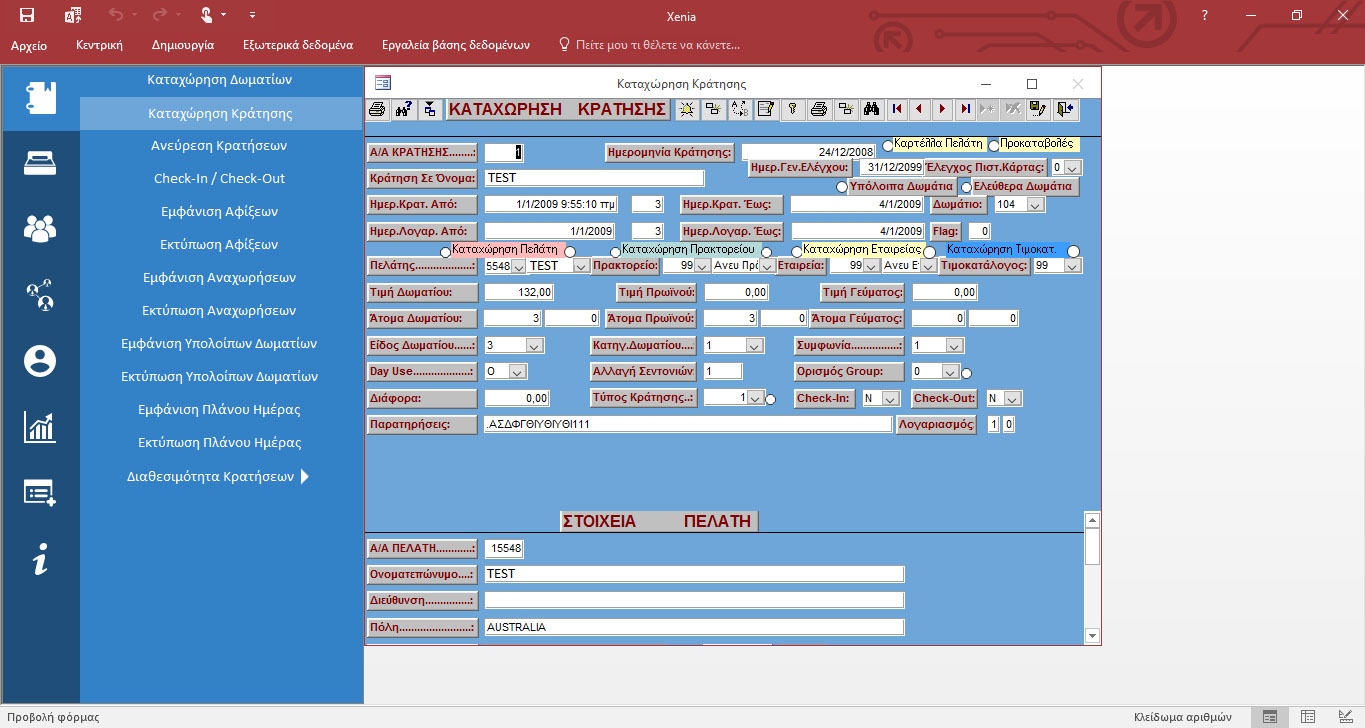
Task: Click the key icon in form toolbar
Action: [791, 109]
